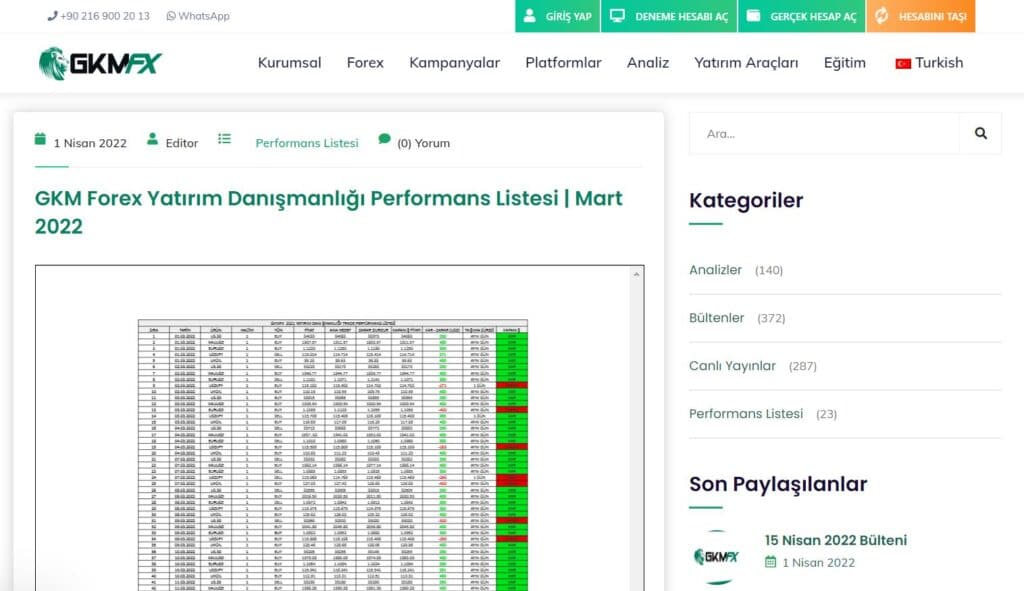The width and height of the screenshot is (1024, 591).
Task: Open the Analiz menu item
Action: point(648,63)
